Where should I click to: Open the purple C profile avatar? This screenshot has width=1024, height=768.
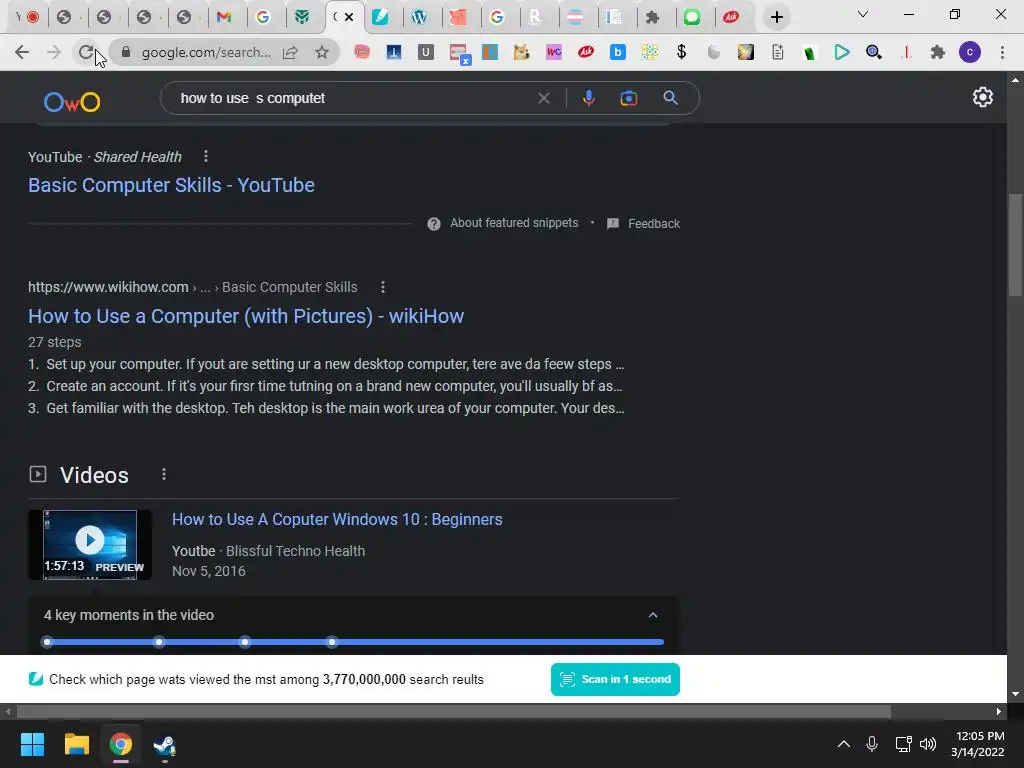[x=970, y=52]
